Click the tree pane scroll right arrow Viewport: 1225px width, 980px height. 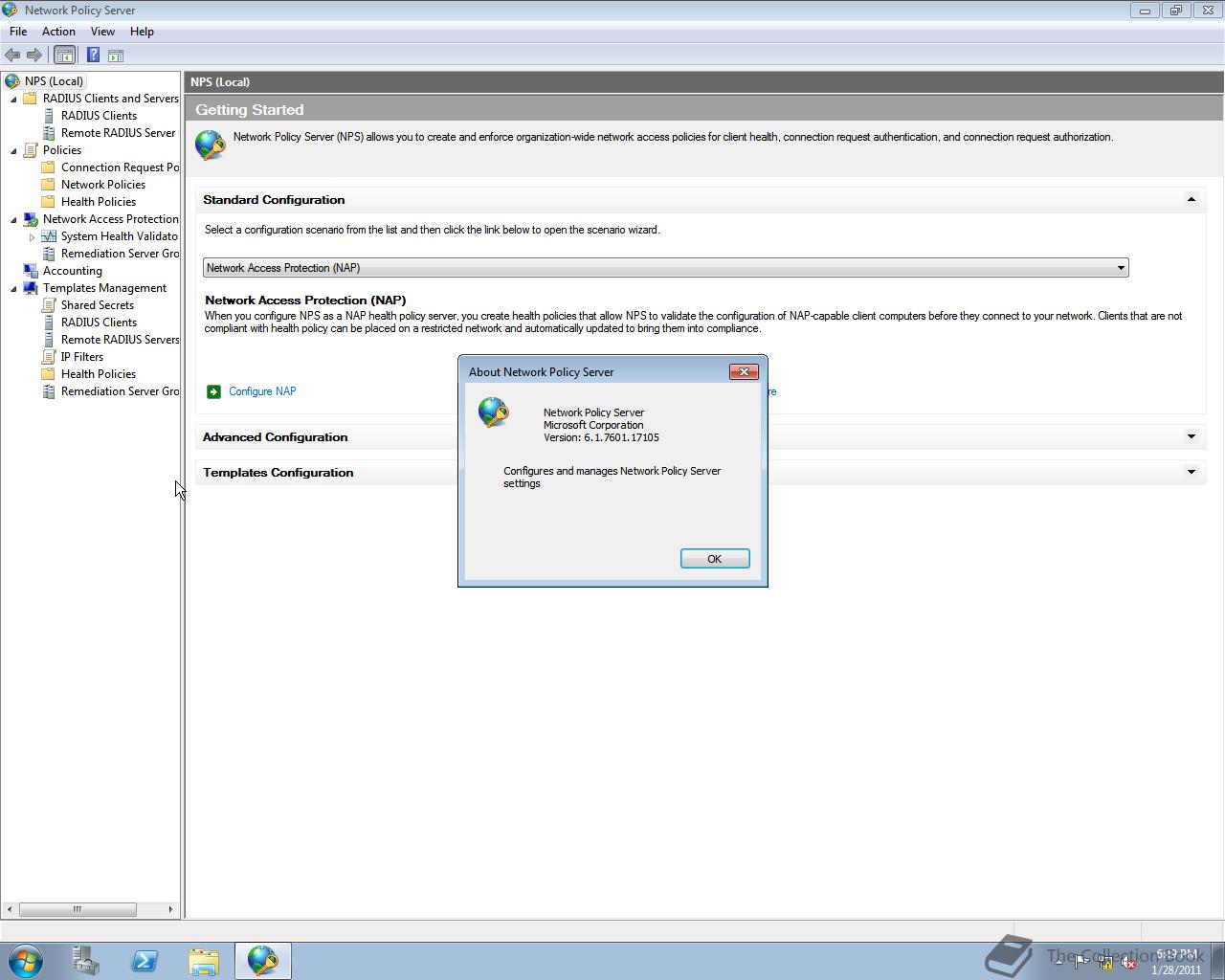tap(171, 909)
